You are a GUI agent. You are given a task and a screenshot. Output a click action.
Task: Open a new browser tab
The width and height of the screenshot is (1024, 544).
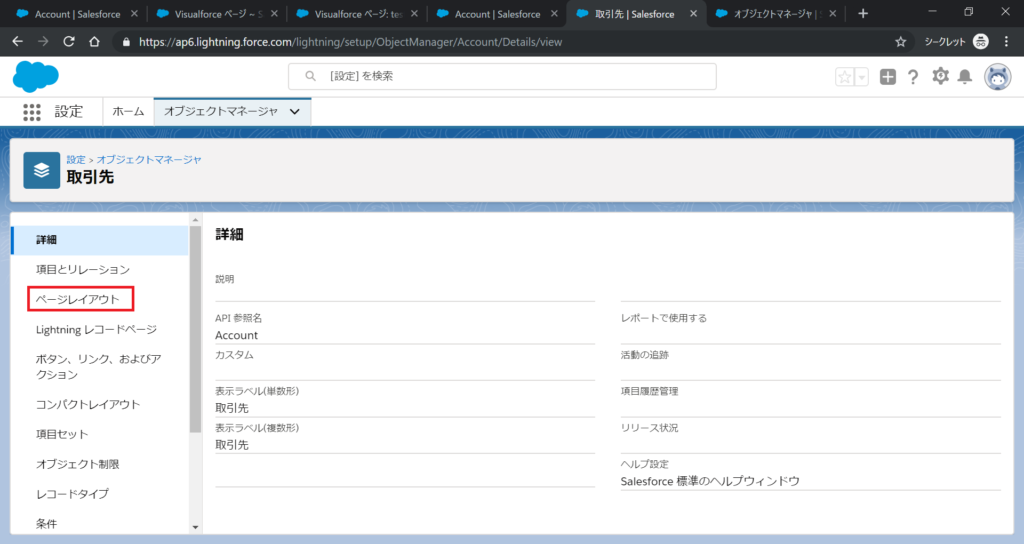pos(863,14)
